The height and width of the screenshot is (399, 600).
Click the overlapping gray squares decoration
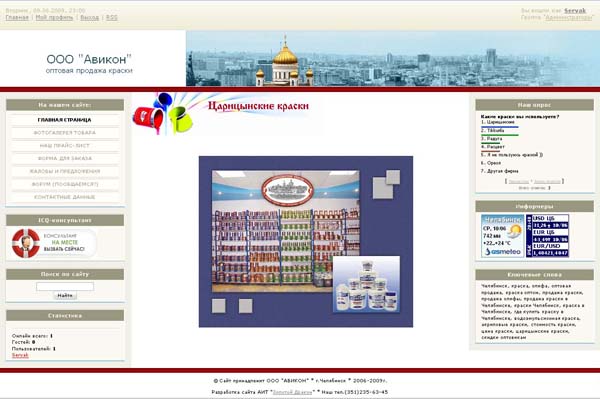386,184
